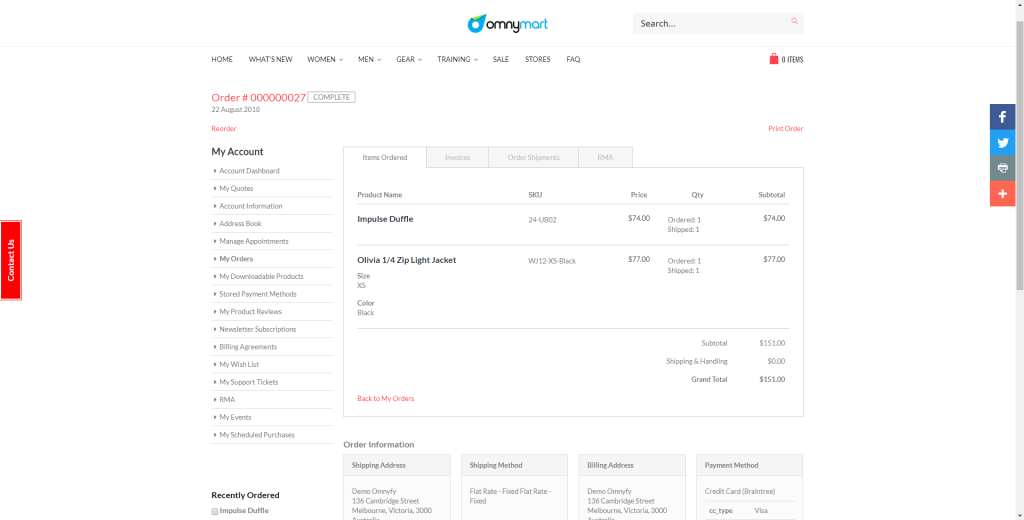Click the Reorder link
This screenshot has width=1024, height=520.
(x=224, y=129)
